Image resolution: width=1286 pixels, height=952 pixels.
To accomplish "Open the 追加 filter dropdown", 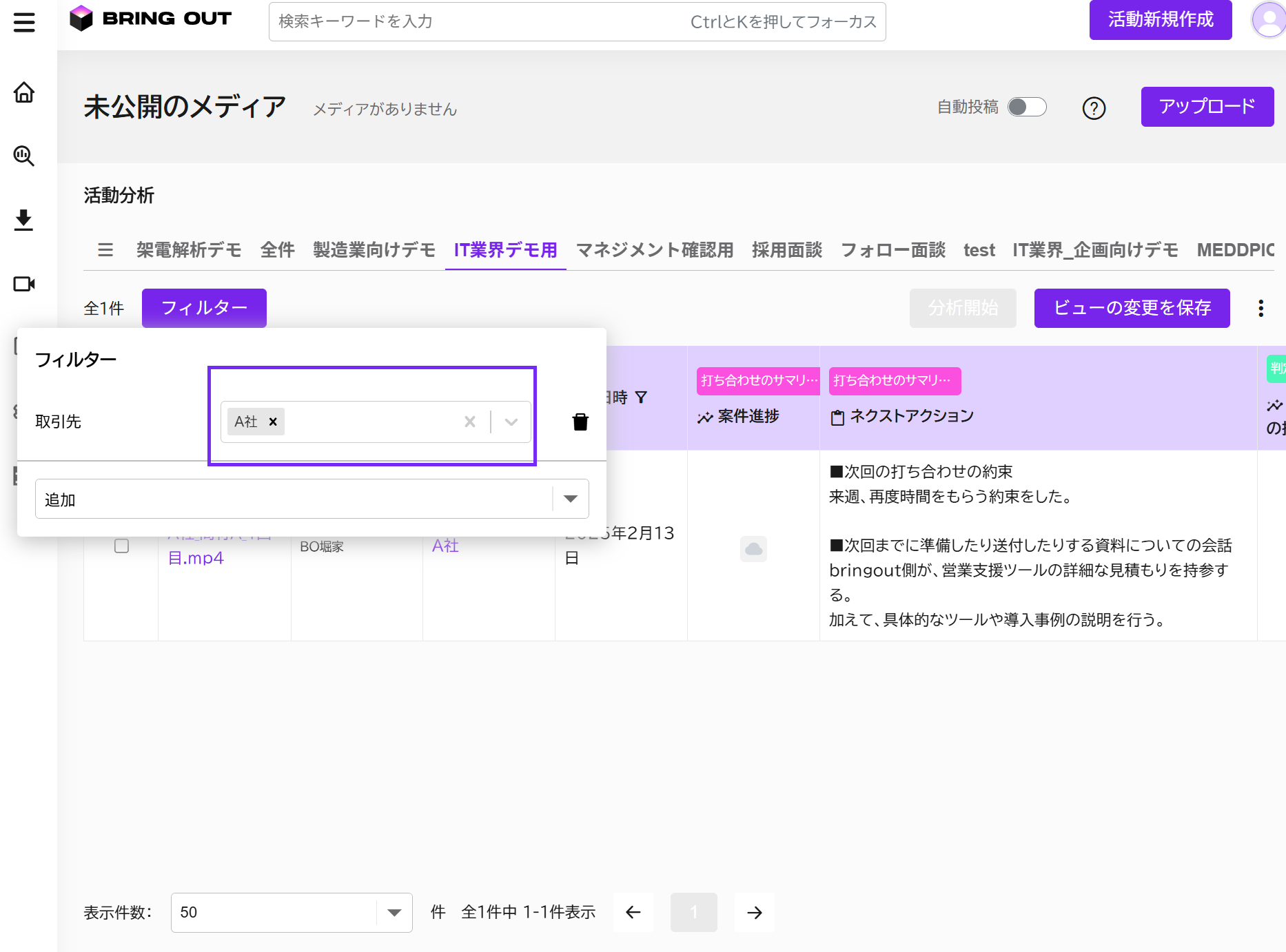I will click(570, 499).
